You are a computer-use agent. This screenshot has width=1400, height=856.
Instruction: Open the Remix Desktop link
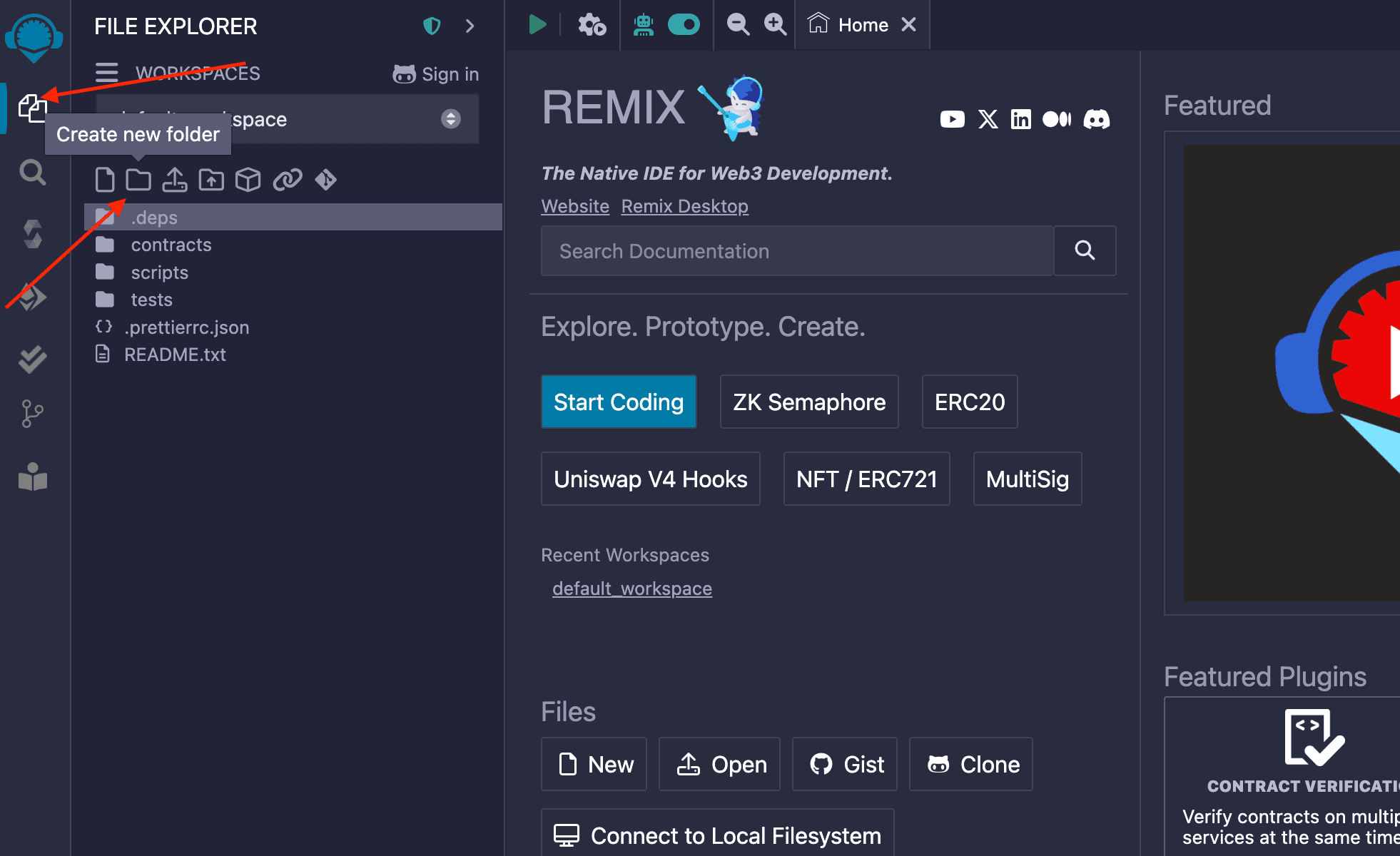pos(684,206)
